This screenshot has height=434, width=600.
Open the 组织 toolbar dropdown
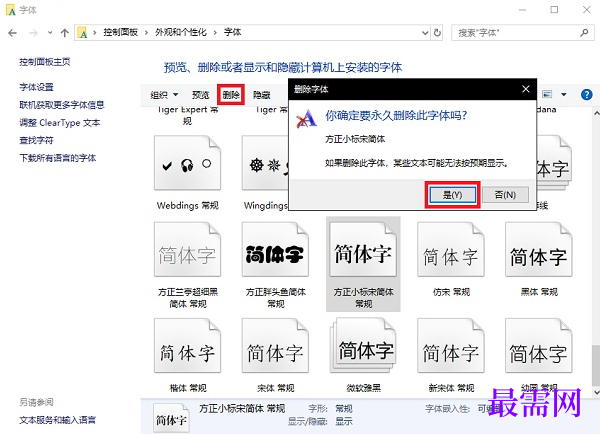tap(164, 95)
